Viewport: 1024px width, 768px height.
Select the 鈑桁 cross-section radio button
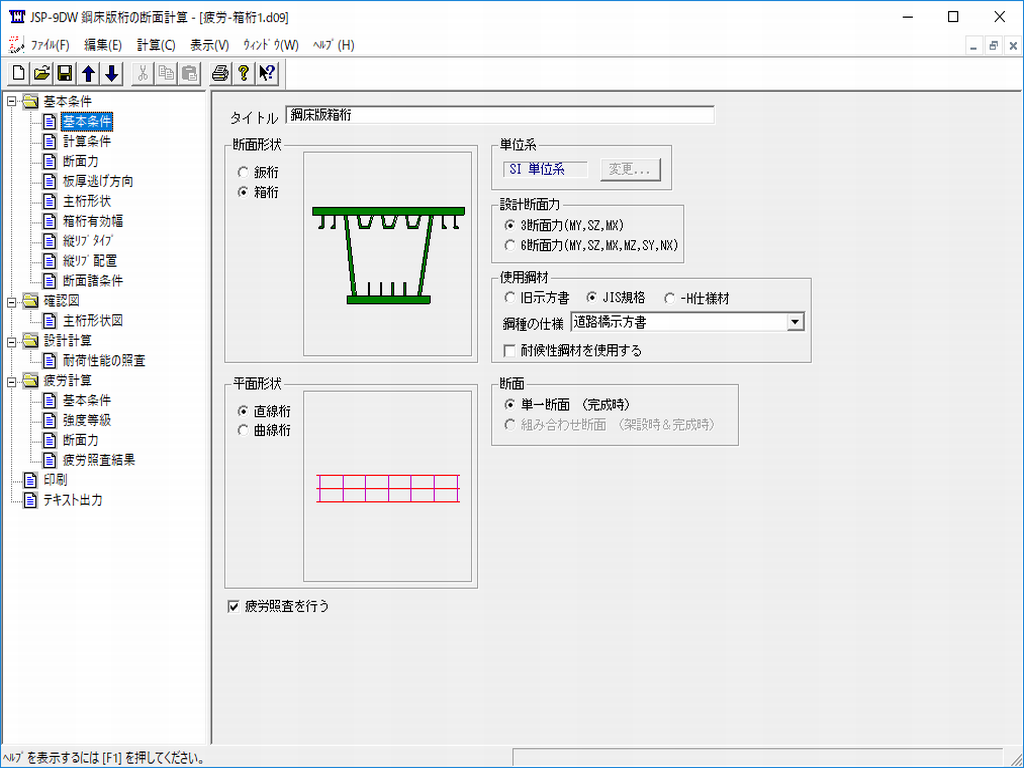(243, 173)
